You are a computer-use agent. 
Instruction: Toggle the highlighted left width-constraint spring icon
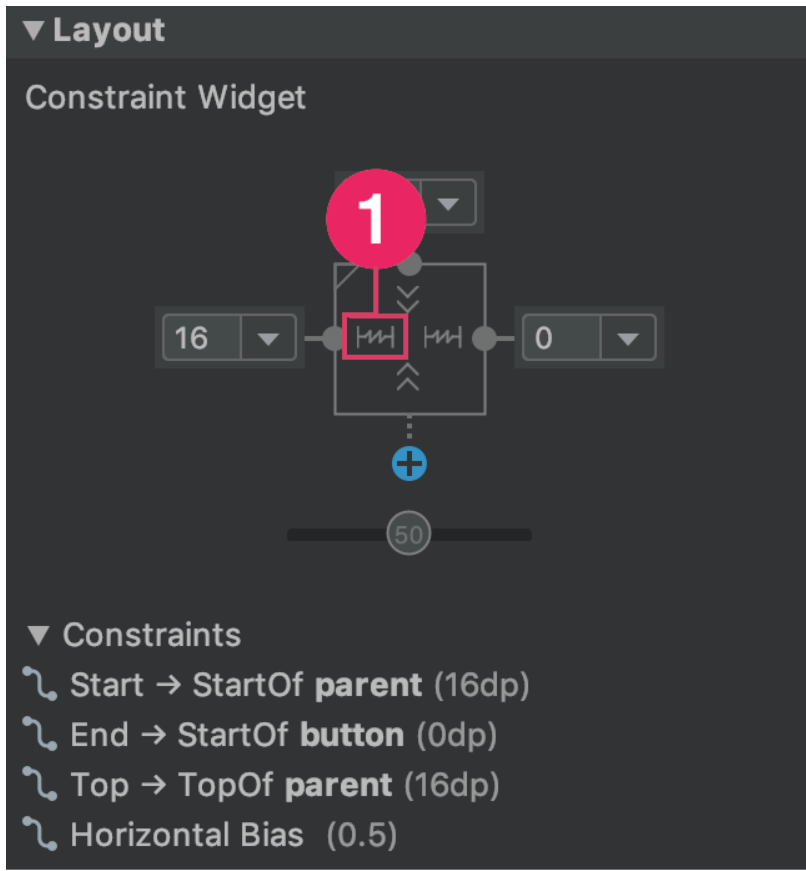pyautogui.click(x=376, y=337)
